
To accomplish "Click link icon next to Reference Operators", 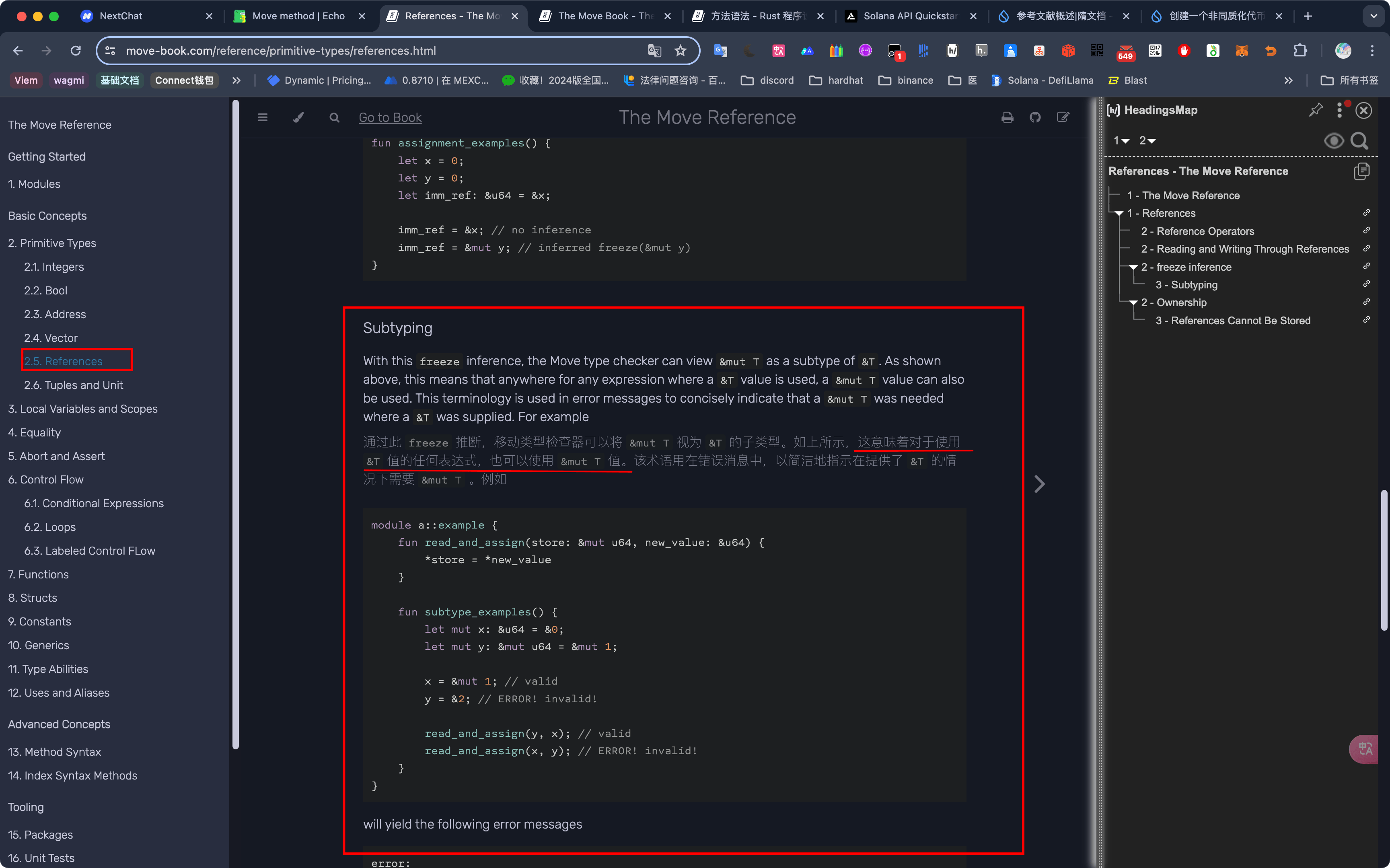I will 1366,230.
